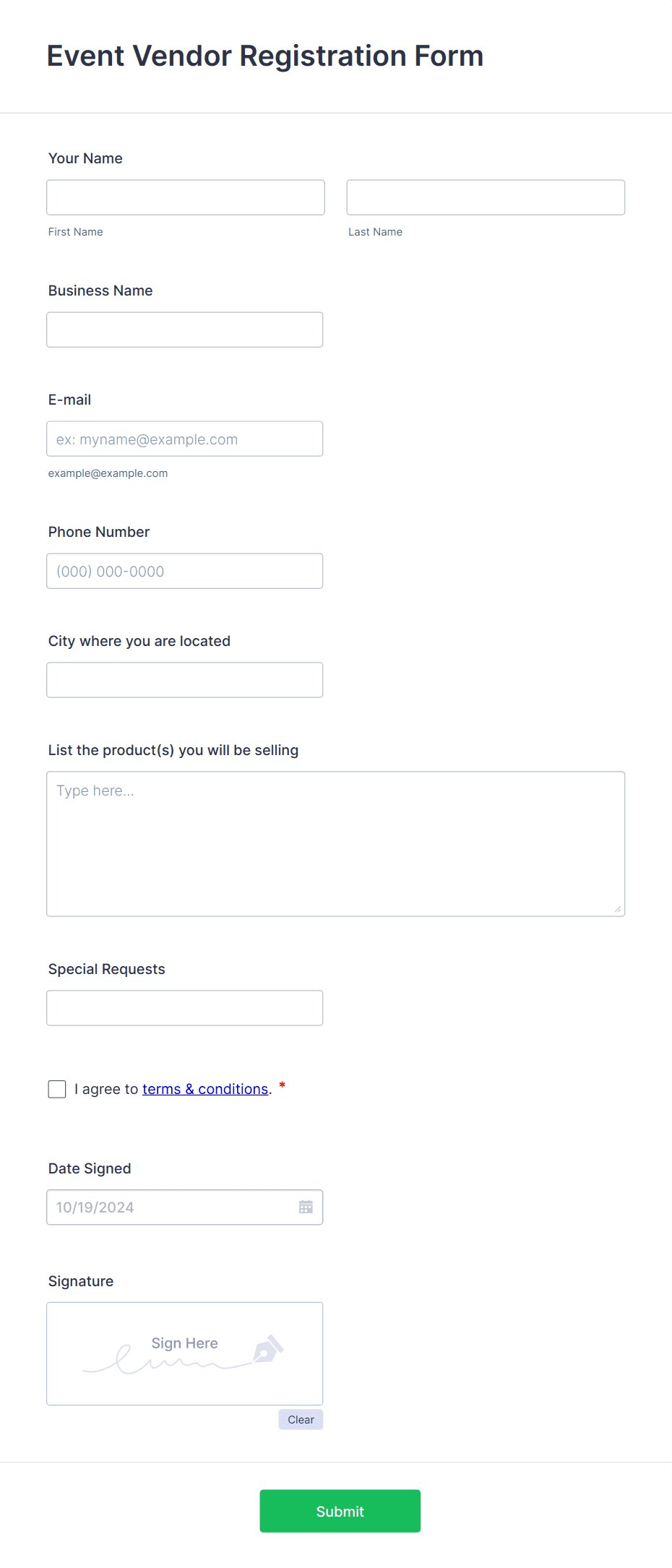This screenshot has height=1568, width=672.
Task: Check the agree to terms checkbox
Action: [x=57, y=1089]
